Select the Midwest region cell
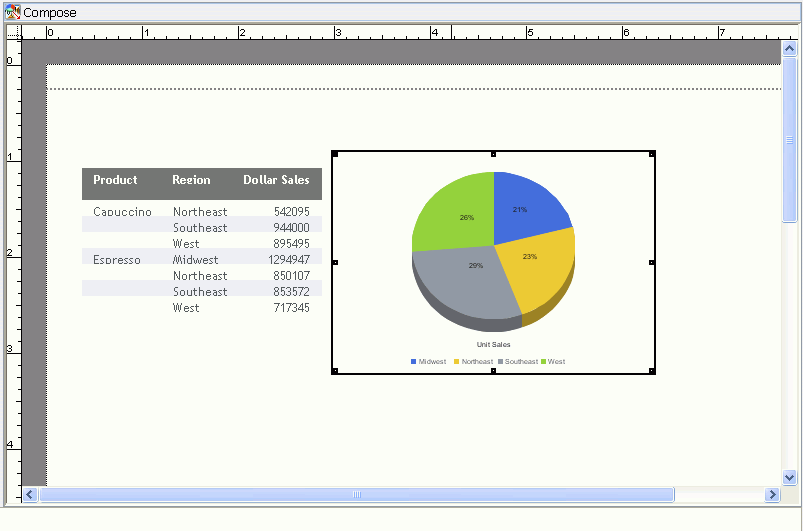The width and height of the screenshot is (803, 531). coord(195,260)
